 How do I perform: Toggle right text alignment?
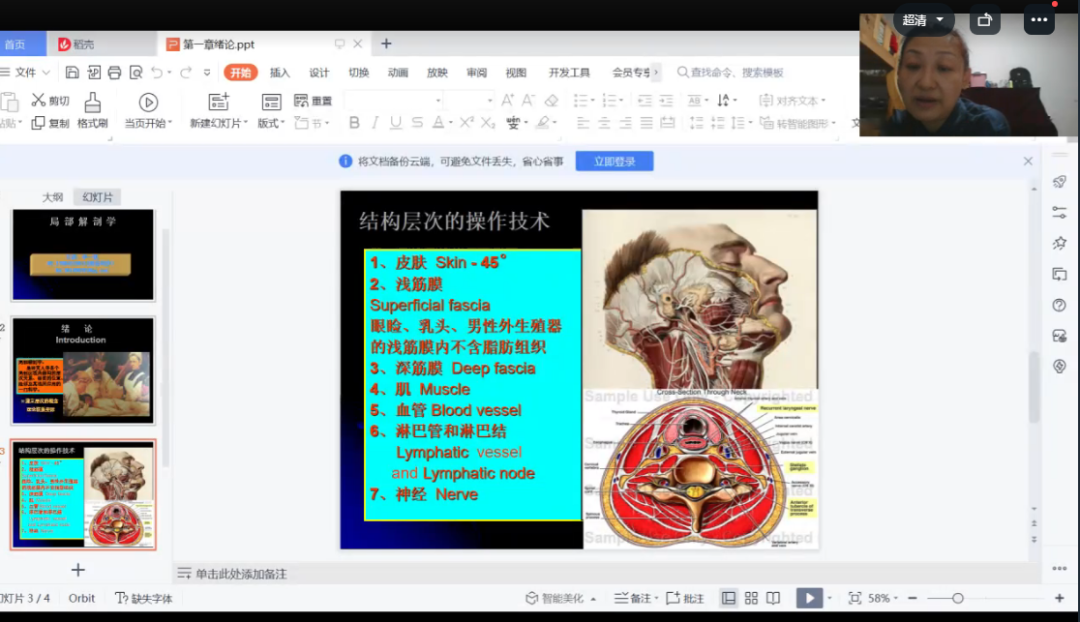(625, 123)
